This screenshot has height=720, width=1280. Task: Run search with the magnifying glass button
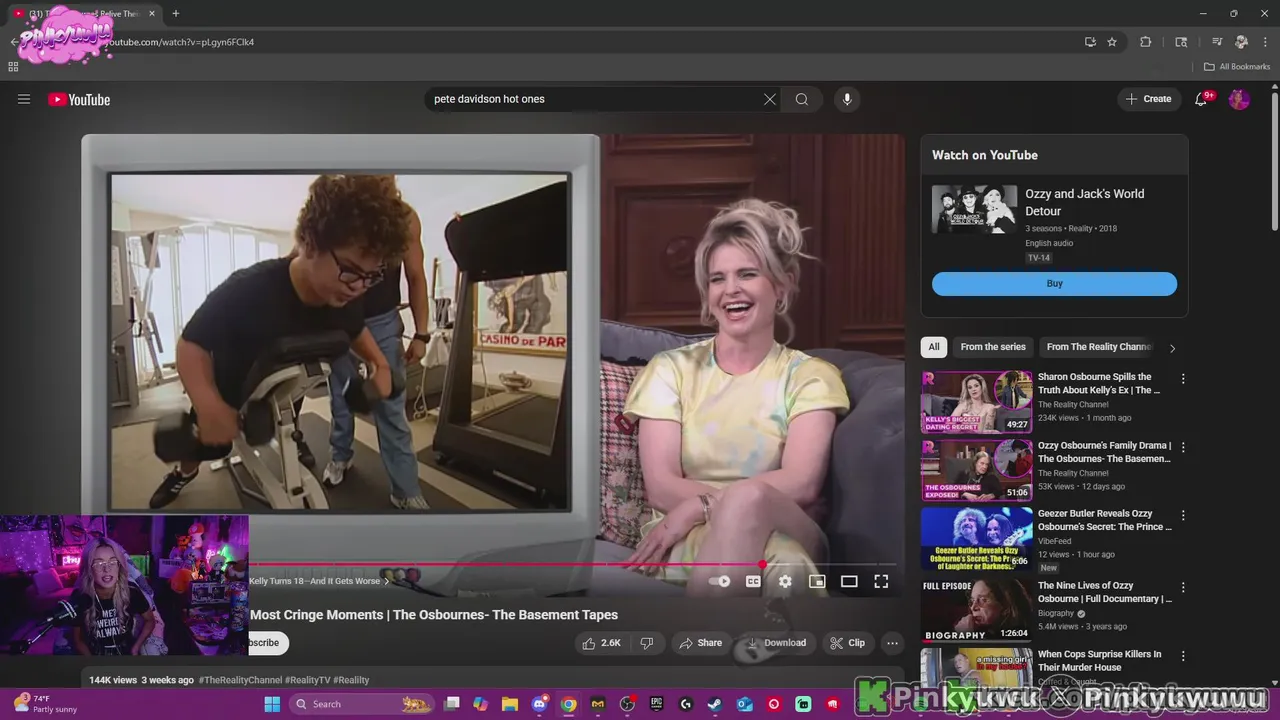801,99
